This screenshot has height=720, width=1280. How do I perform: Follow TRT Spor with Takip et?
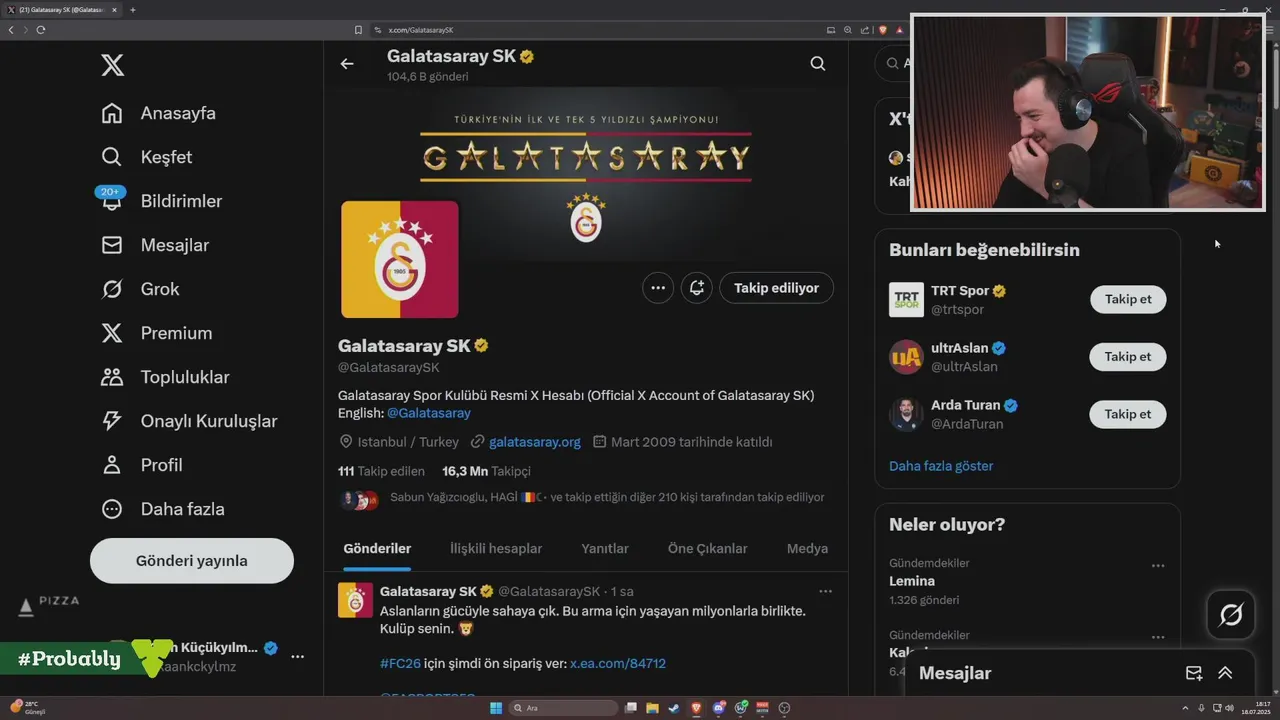[x=1128, y=299]
